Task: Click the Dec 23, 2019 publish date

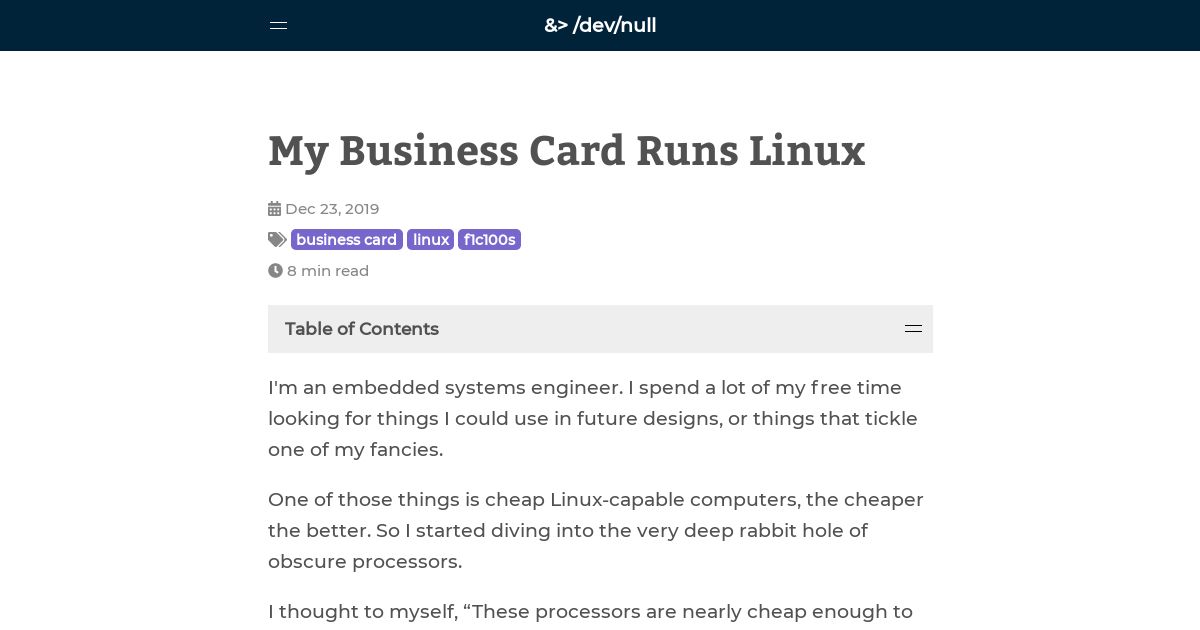Action: coord(332,209)
